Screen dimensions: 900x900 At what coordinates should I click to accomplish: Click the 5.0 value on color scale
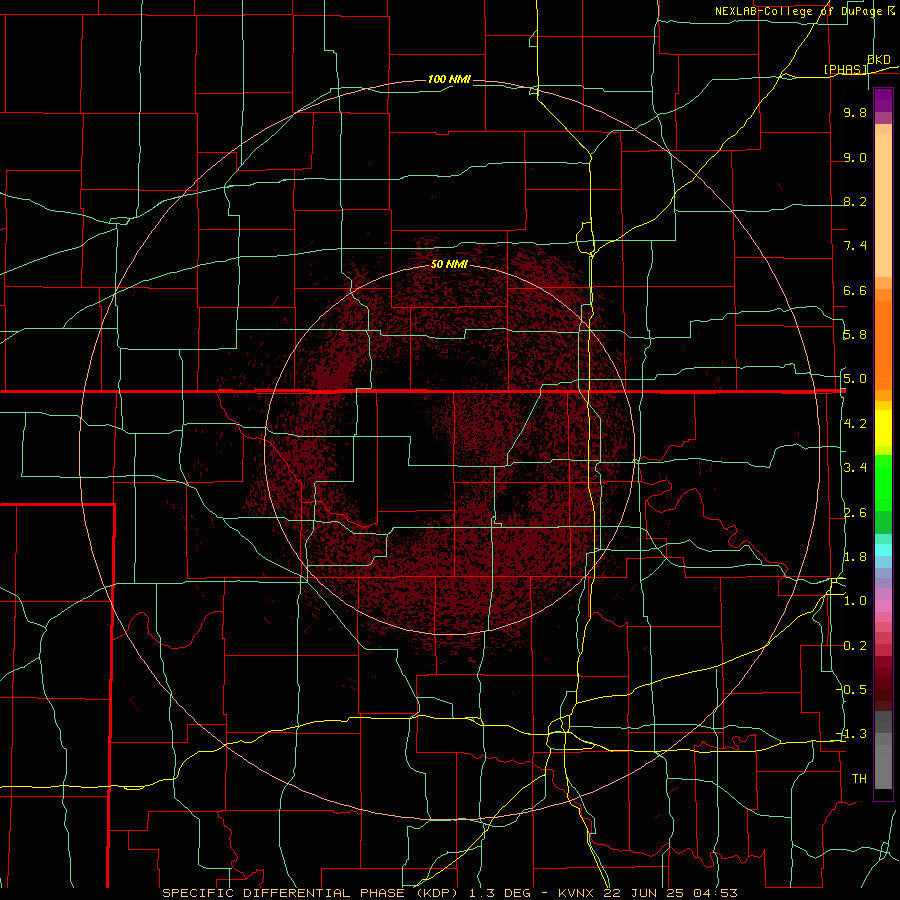point(855,379)
